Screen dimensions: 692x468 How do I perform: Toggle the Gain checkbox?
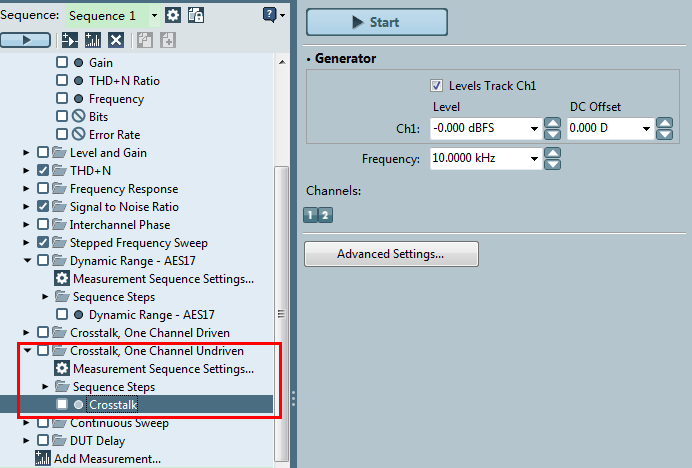click(62, 62)
